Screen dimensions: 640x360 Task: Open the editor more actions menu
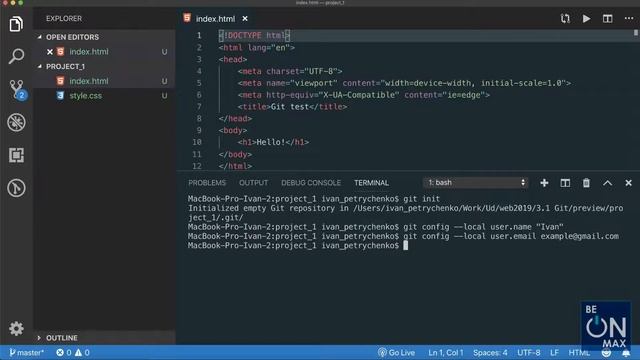(629, 18)
